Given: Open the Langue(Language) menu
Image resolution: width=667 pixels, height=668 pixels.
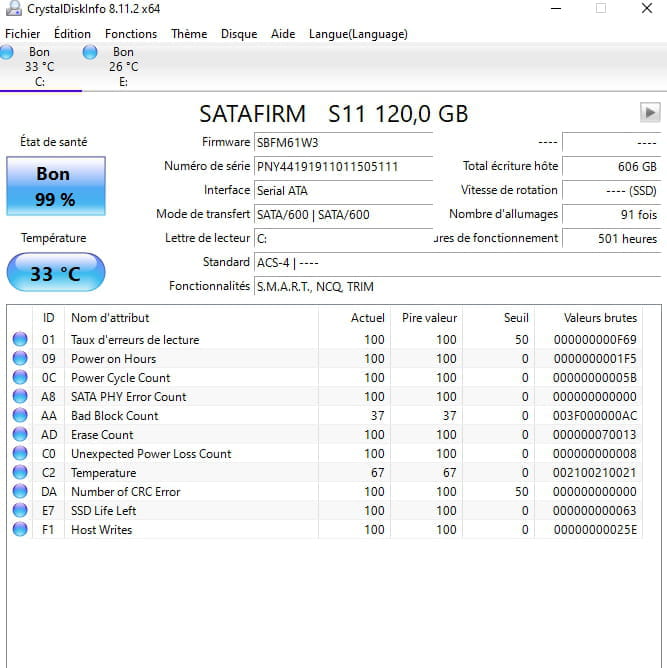Looking at the screenshot, I should [x=358, y=34].
